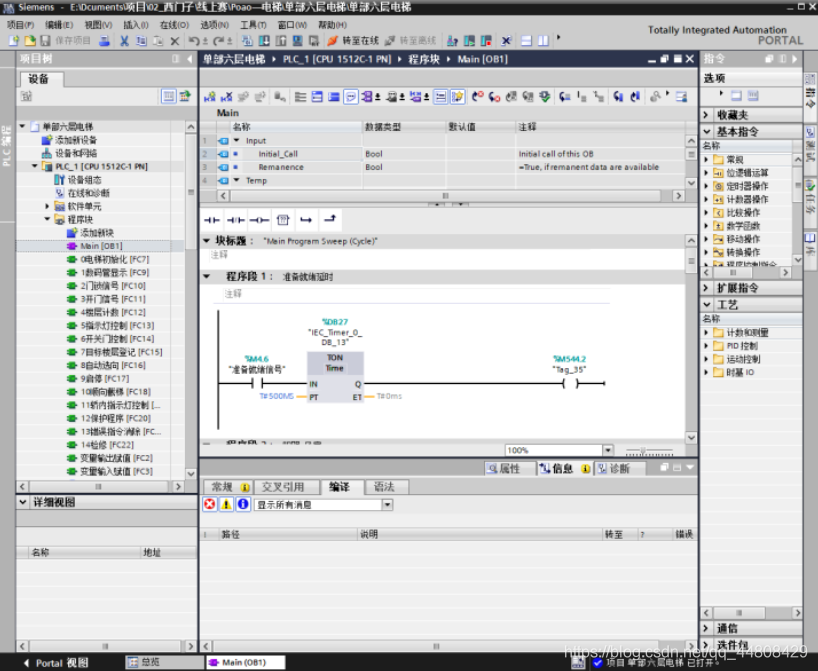Collapse the 程序块 folder node

47,219
